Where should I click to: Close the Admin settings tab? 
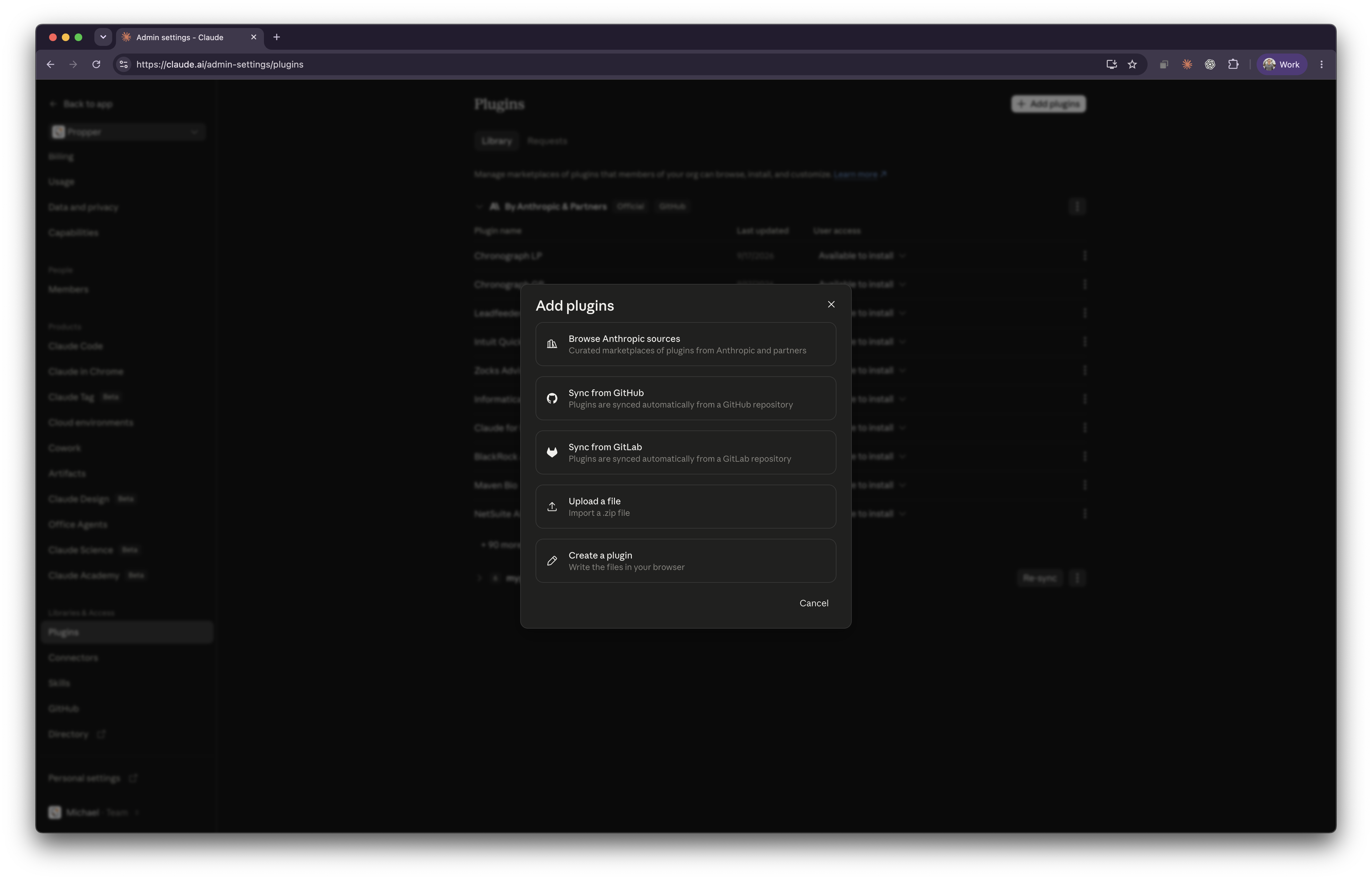pyautogui.click(x=253, y=37)
